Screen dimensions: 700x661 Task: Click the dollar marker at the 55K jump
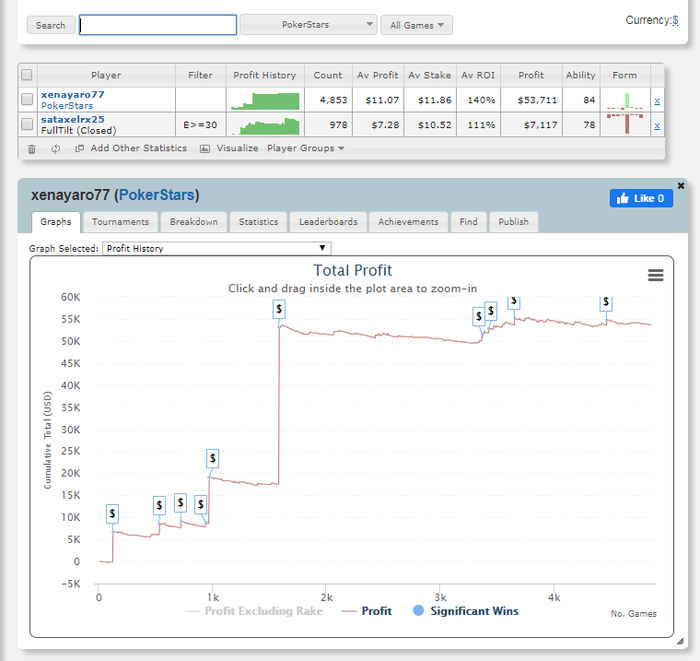pos(279,309)
